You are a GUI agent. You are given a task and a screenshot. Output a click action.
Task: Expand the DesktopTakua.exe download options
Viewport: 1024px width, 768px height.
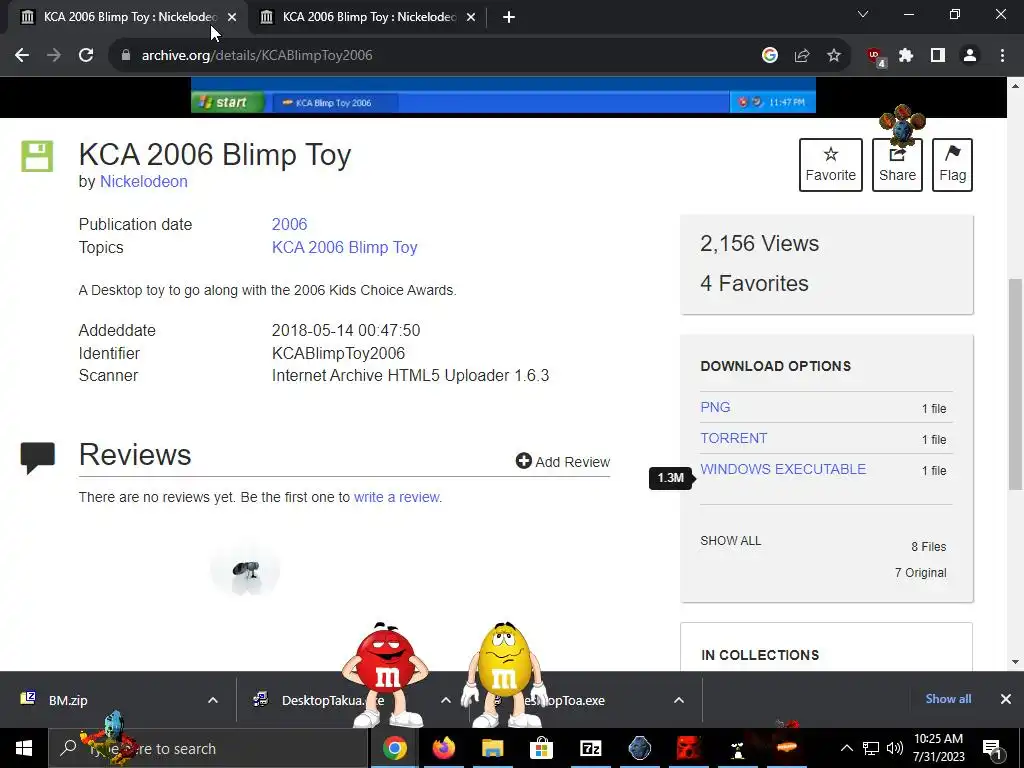pos(445,700)
